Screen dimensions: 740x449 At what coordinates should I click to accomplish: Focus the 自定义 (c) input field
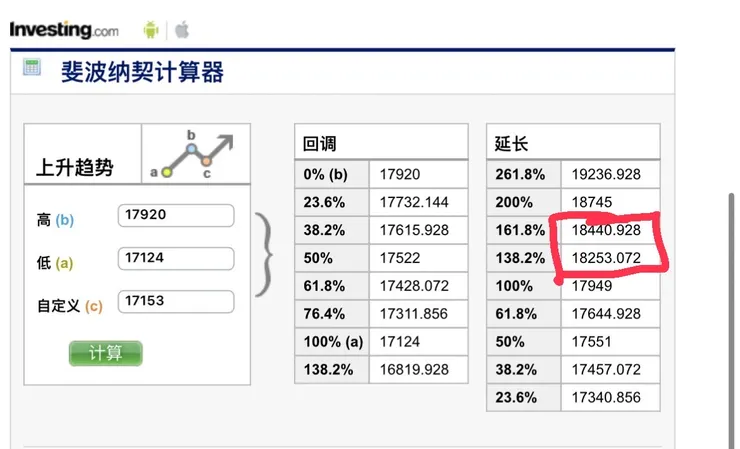(x=176, y=301)
